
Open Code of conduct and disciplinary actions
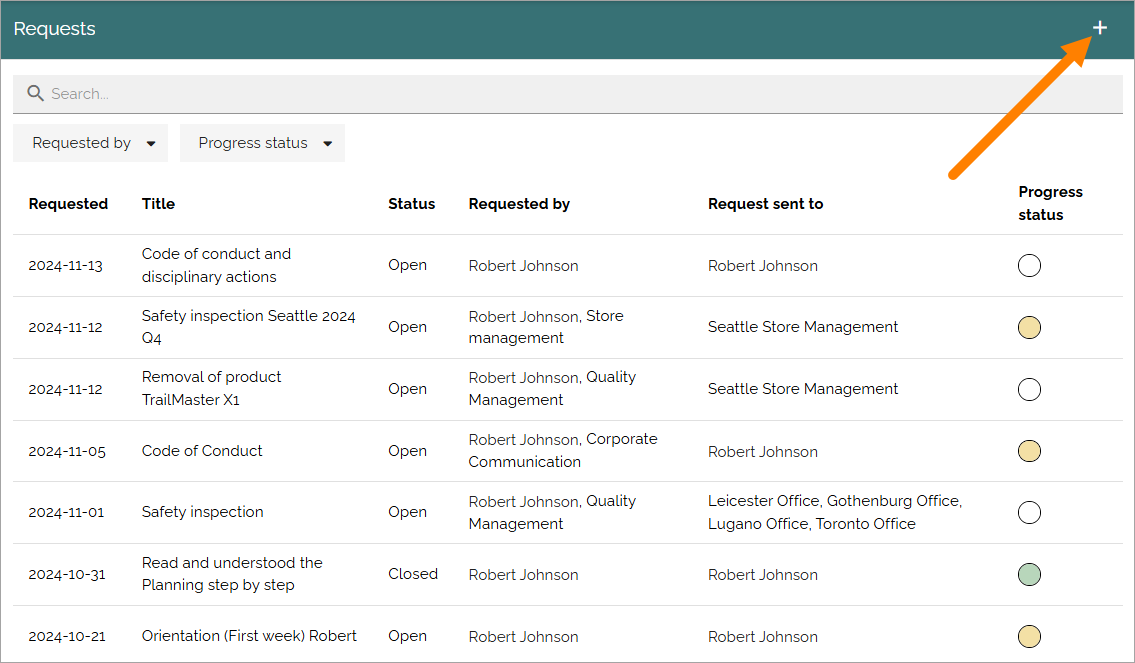(x=216, y=265)
